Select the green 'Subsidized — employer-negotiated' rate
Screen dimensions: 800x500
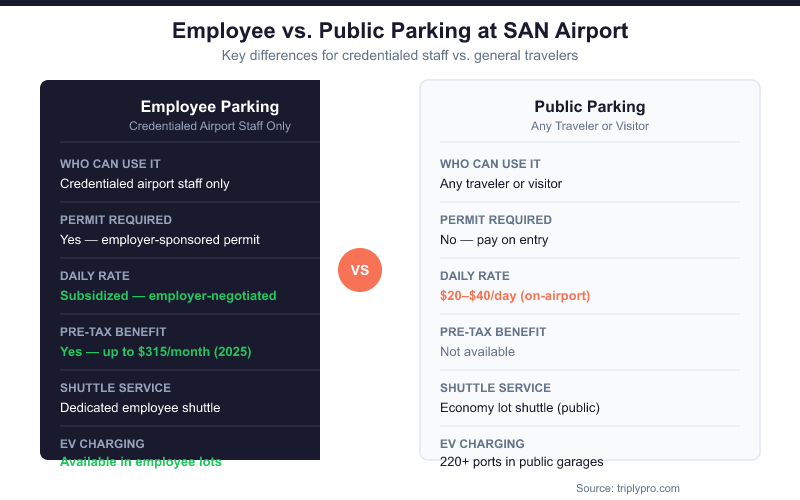[x=168, y=295]
